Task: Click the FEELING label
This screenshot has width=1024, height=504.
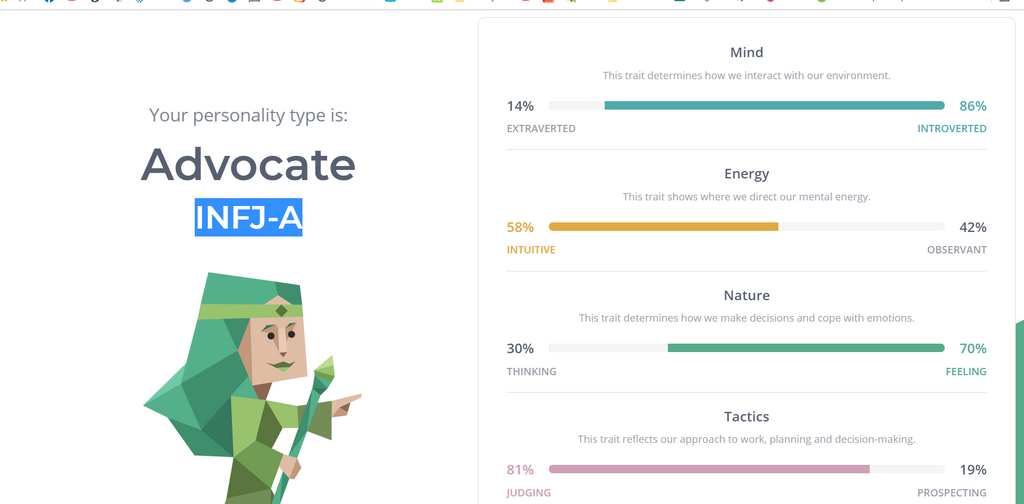Action: (966, 371)
